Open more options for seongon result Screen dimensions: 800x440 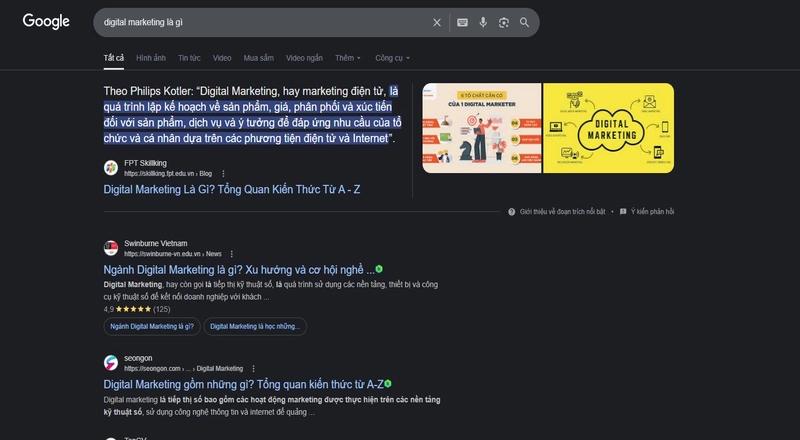(x=253, y=369)
